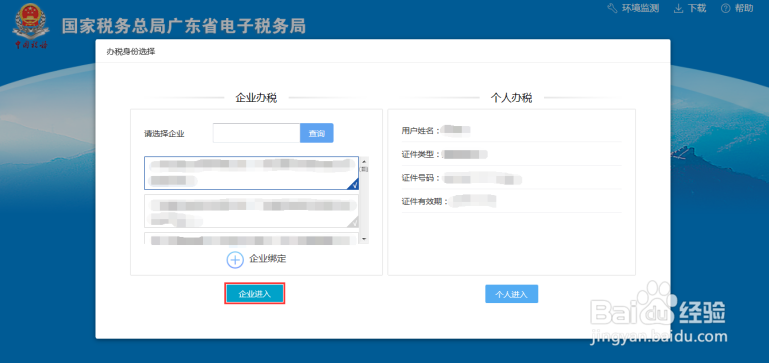Click the enterprise list scrollbar down arrow
The width and height of the screenshot is (769, 363).
pyautogui.click(x=364, y=239)
